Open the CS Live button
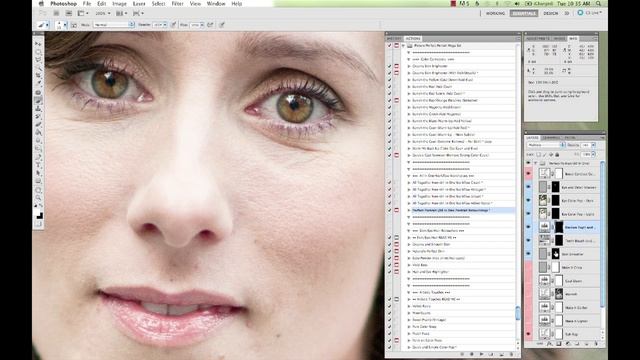 coord(590,13)
